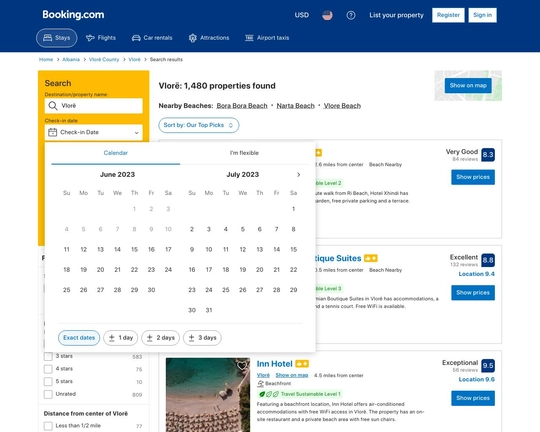Open the USD currency selector
The height and width of the screenshot is (432, 540).
pyautogui.click(x=301, y=15)
